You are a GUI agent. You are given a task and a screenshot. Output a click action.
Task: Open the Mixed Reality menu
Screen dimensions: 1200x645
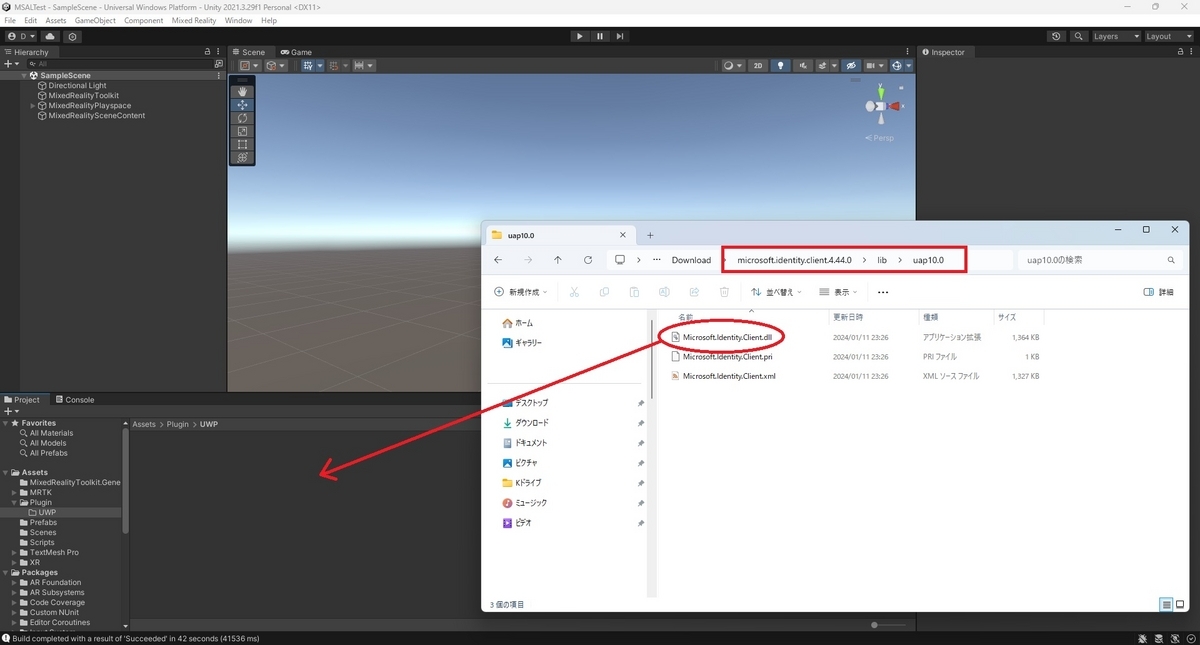[194, 19]
